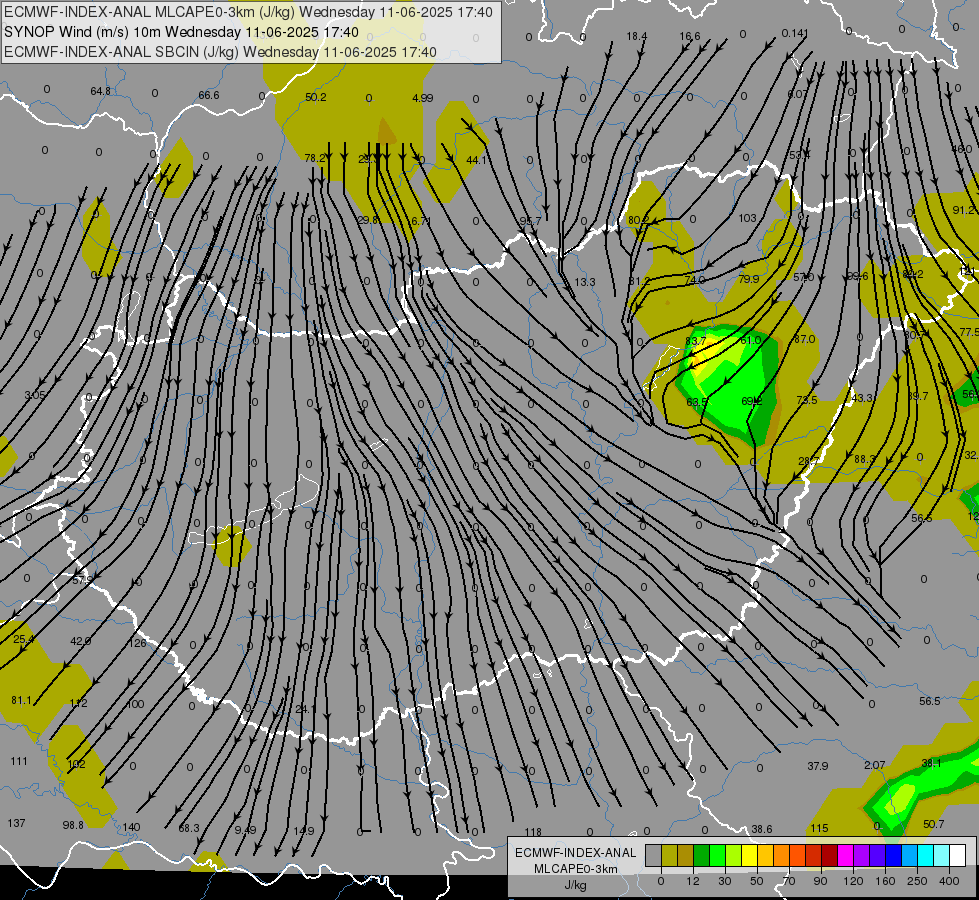
Task: Select the magenta legend swatch
Action: click(x=845, y=856)
